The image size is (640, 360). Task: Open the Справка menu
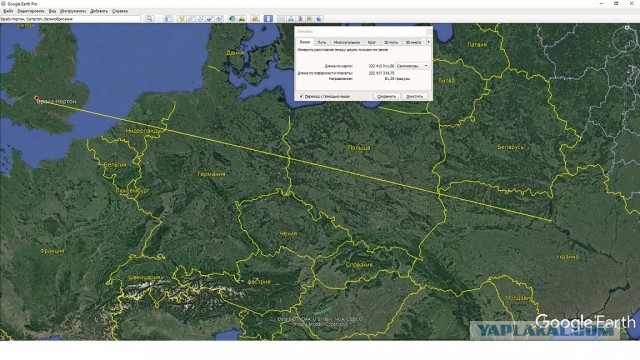(x=120, y=11)
